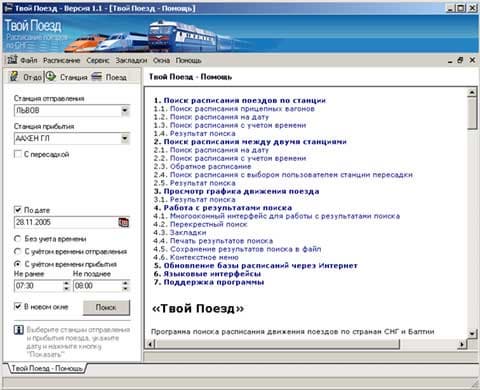Increase the Не позднее time spinner
The image size is (480, 390).
point(125,283)
